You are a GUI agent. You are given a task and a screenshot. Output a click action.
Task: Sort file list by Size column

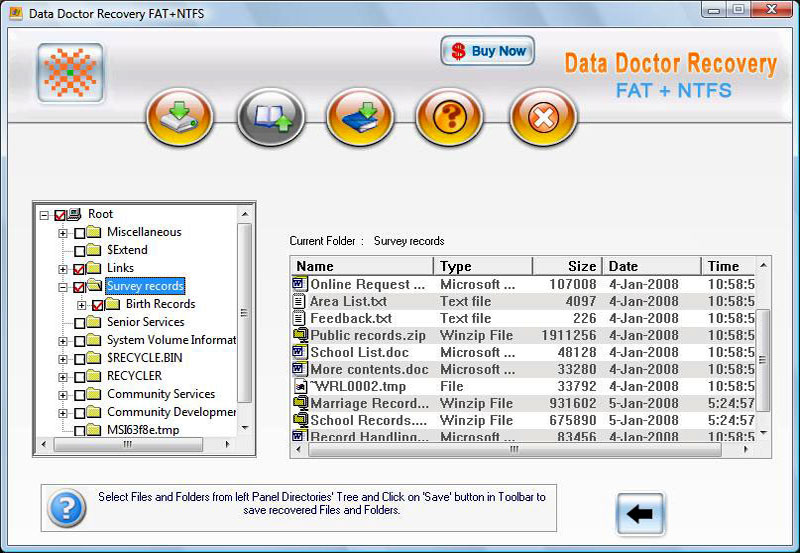point(567,266)
